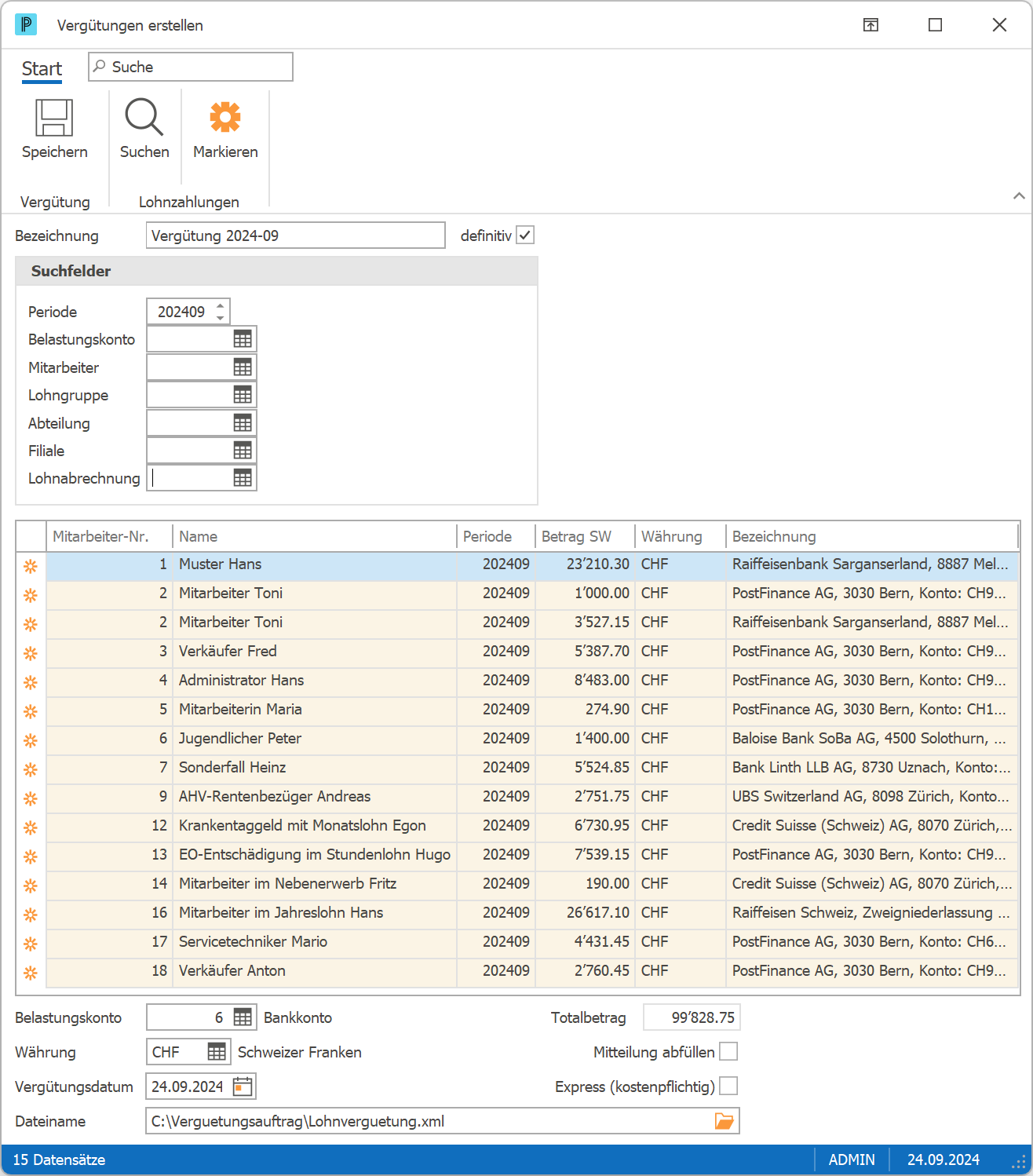Viewport: 1033px width, 1176px height.
Task: Click the Suche search box
Action: click(191, 67)
